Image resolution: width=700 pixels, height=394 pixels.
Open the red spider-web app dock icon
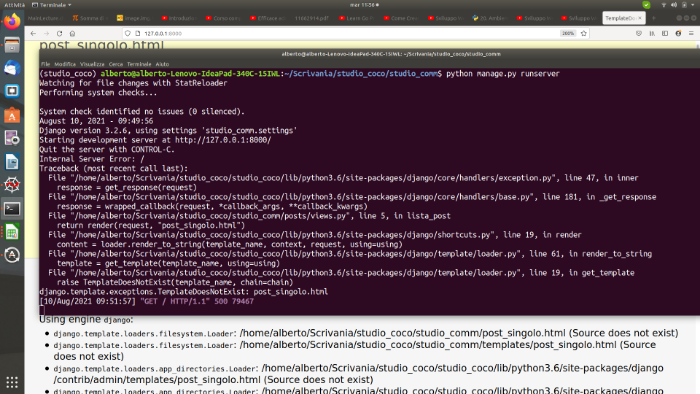(x=12, y=185)
